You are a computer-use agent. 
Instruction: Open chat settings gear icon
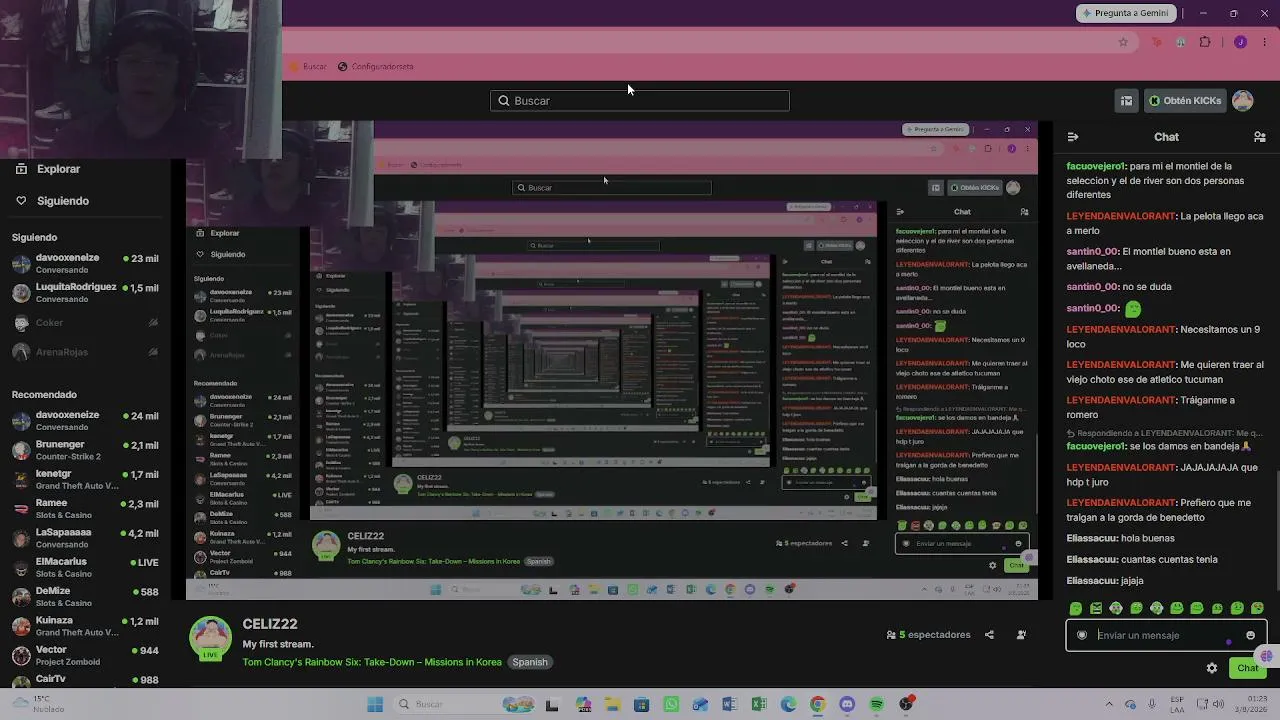[1212, 668]
